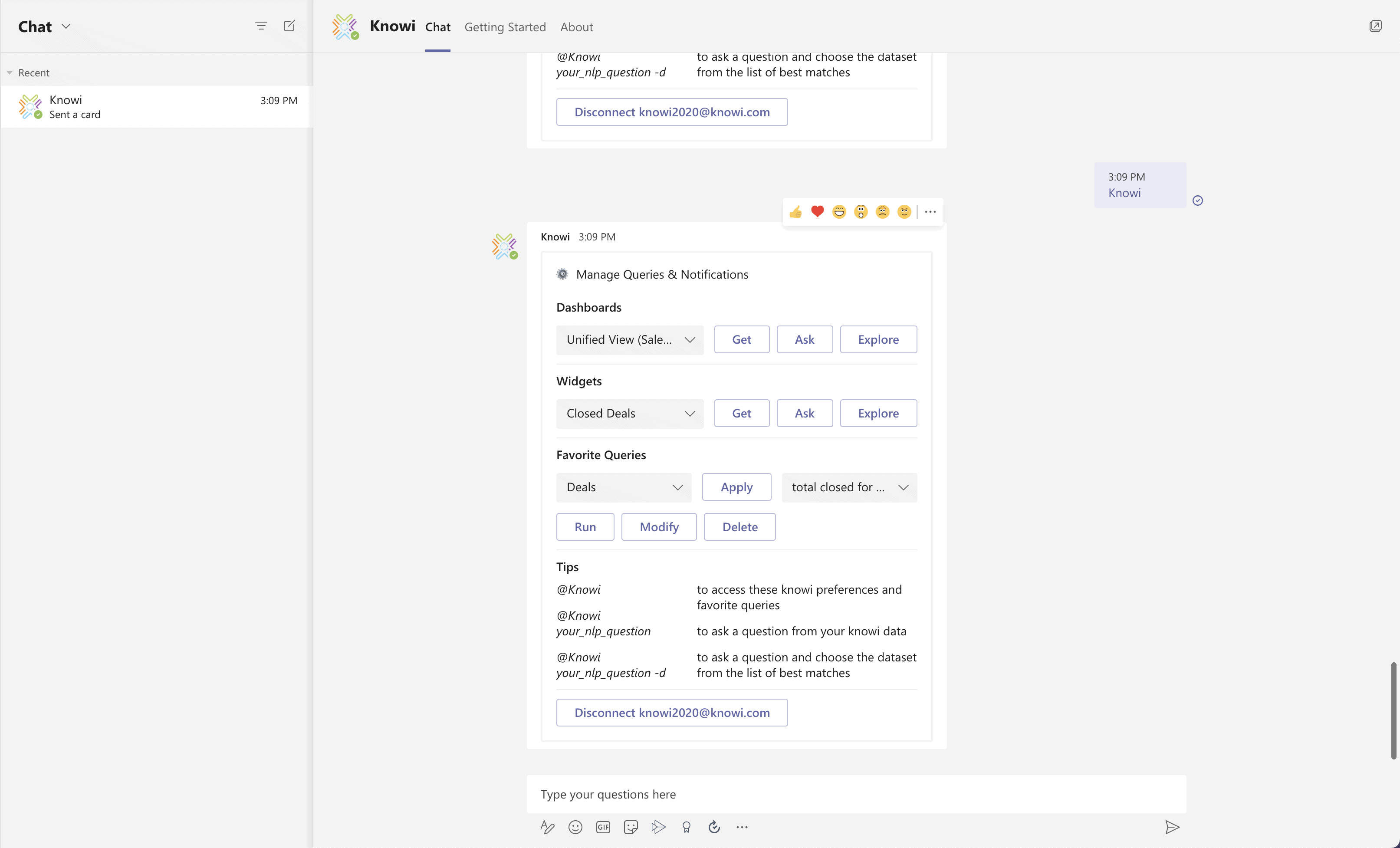
Task: Open the About tab
Action: [577, 27]
